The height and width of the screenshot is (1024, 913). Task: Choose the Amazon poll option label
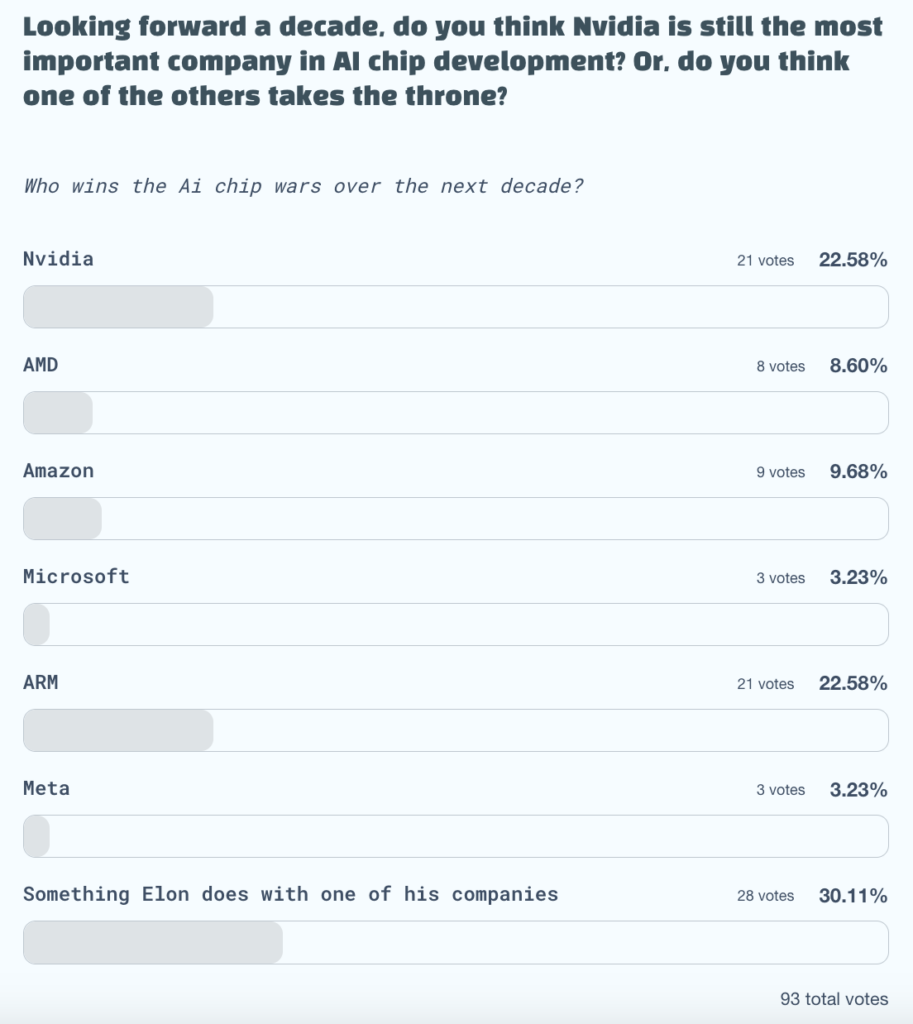58,471
